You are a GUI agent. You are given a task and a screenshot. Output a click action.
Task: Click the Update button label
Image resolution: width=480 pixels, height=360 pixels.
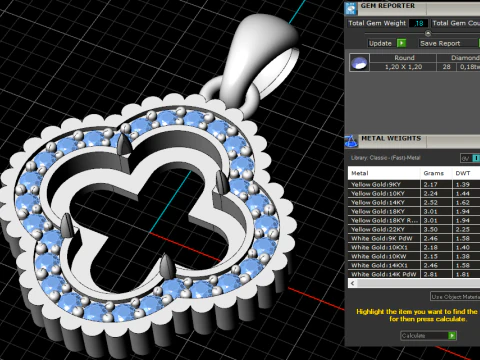380,43
